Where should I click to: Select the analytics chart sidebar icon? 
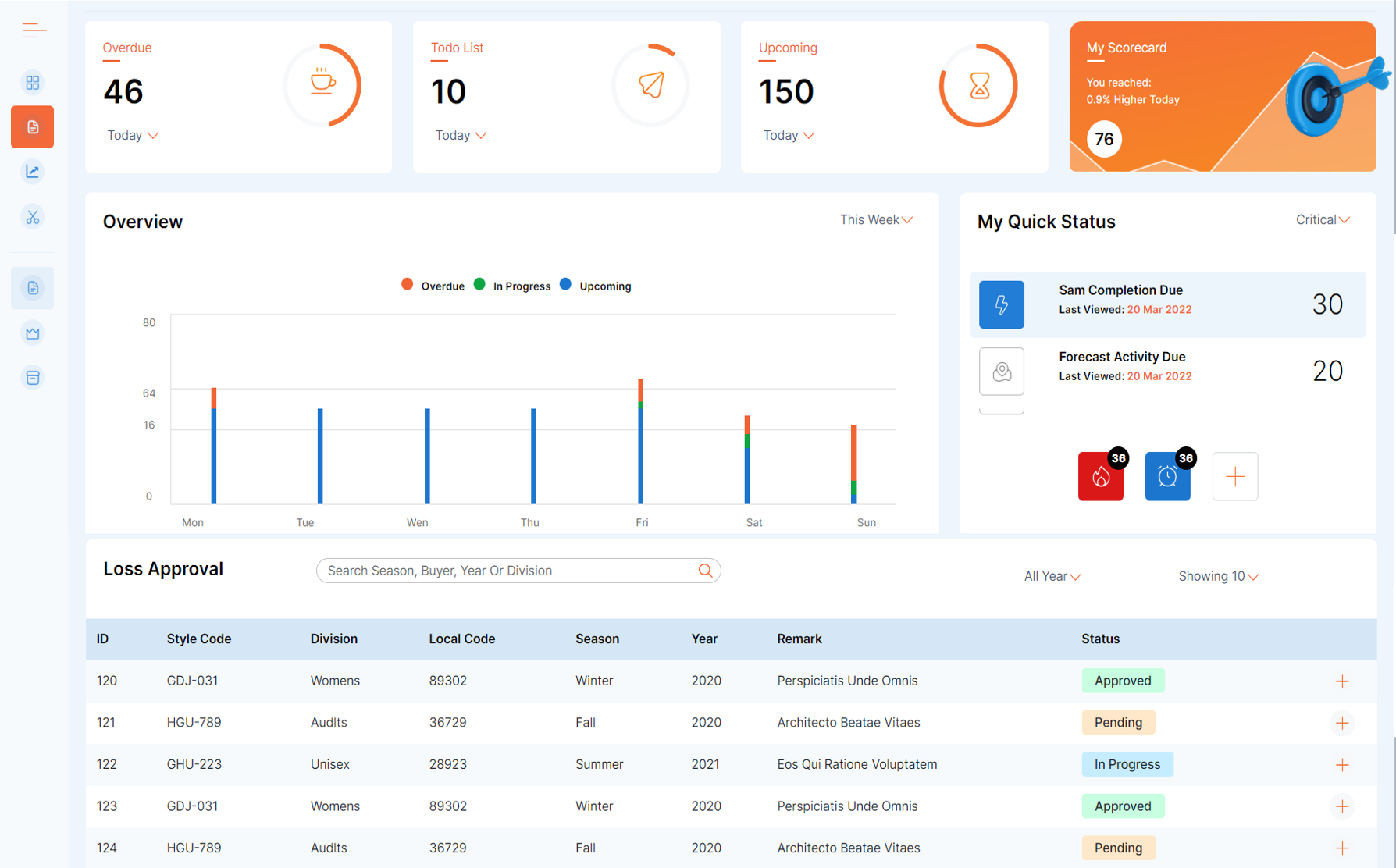pos(33,172)
